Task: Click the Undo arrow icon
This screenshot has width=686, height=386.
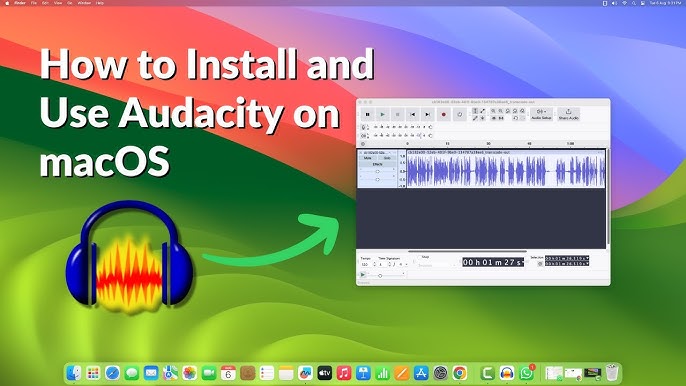Action: (515, 118)
